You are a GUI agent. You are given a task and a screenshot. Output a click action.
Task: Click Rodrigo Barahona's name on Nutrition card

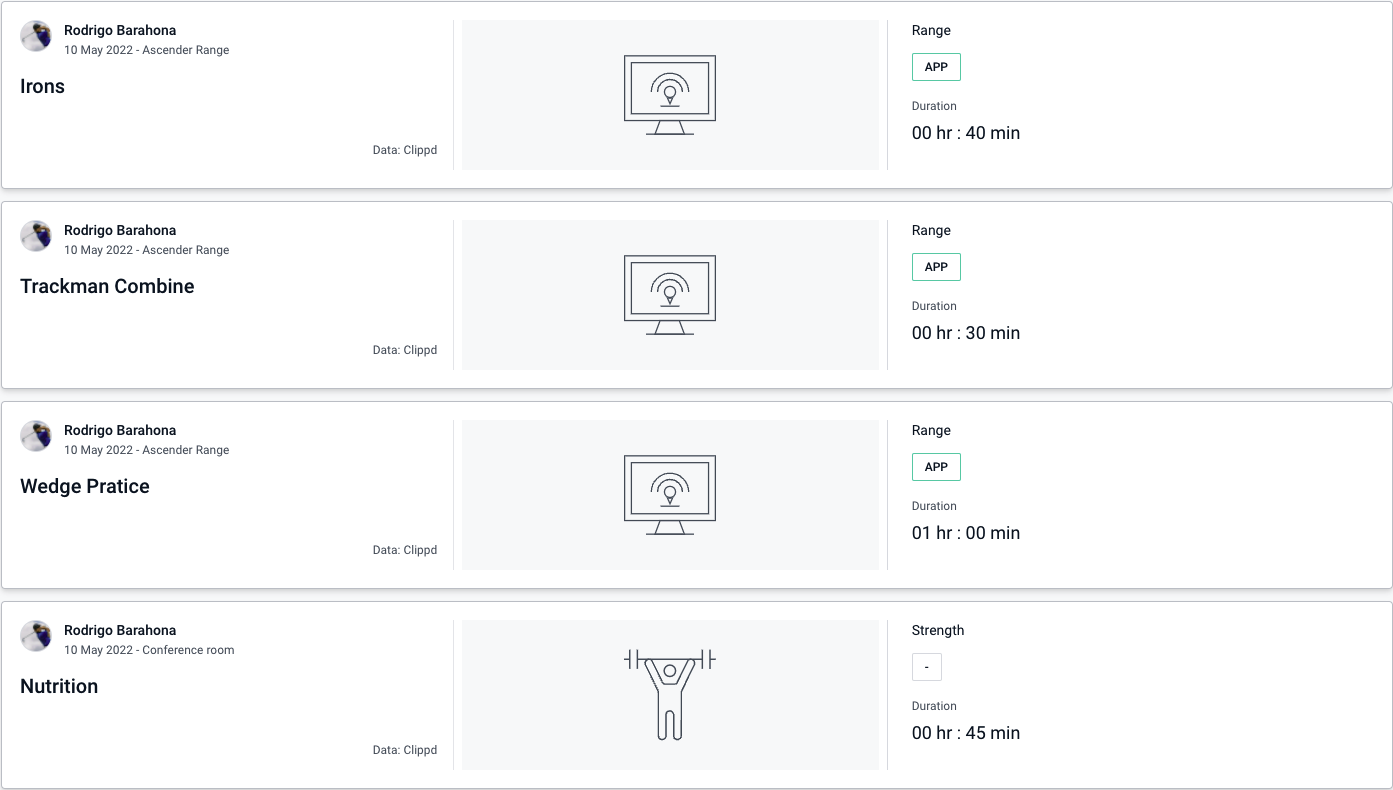[x=120, y=631]
